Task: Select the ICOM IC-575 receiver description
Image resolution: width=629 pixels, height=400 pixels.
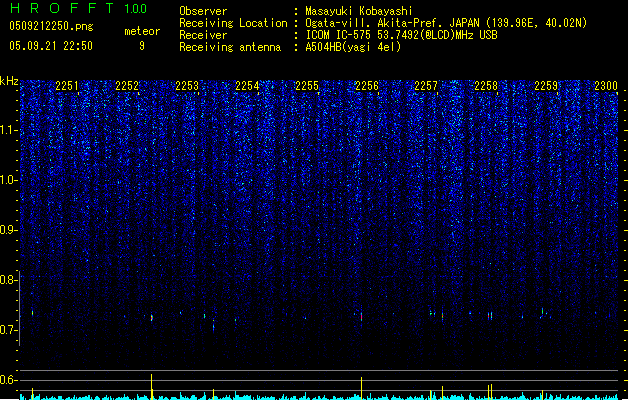Action: (401, 35)
